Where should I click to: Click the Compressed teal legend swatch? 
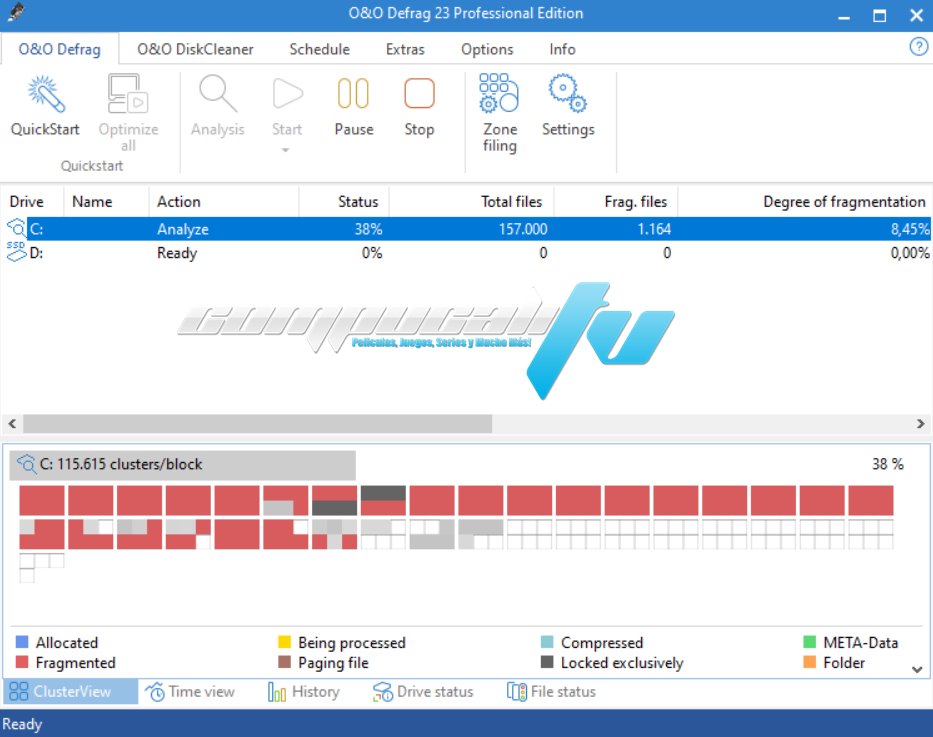[547, 642]
